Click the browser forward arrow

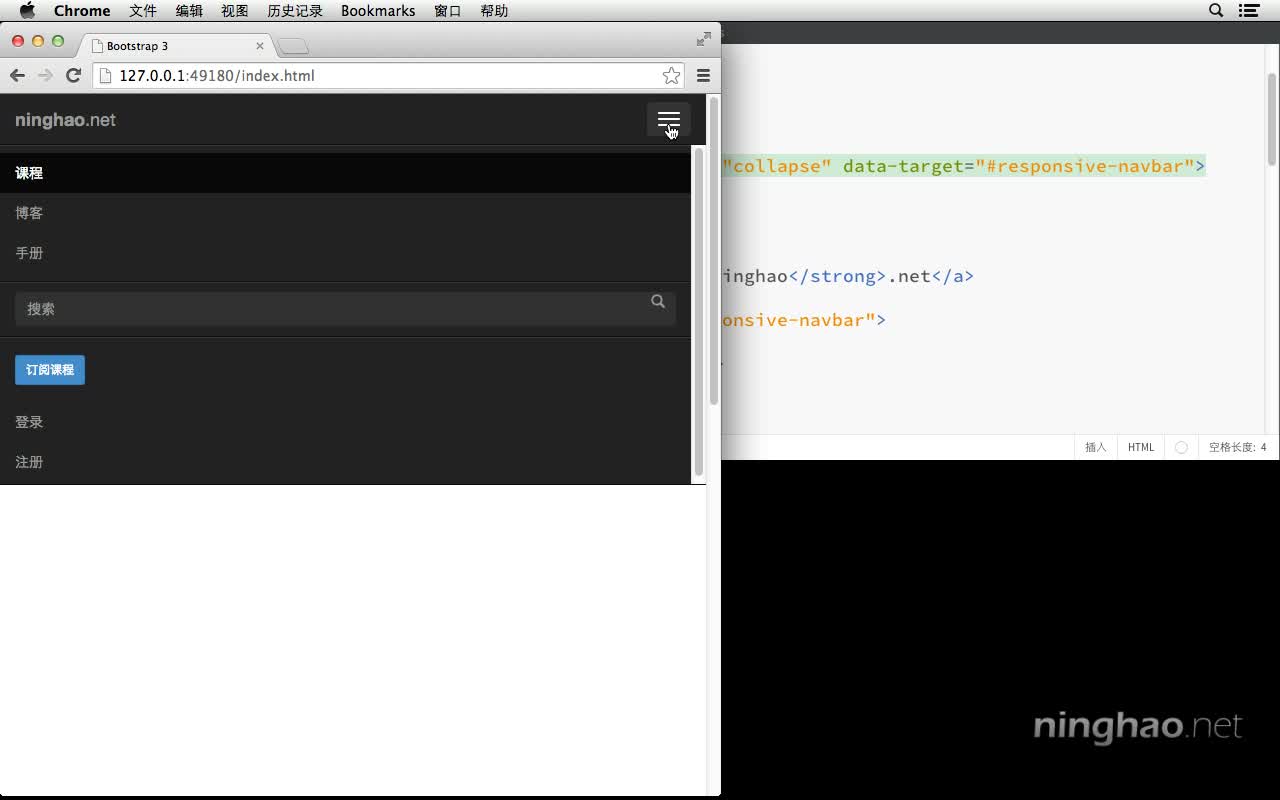tap(45, 76)
